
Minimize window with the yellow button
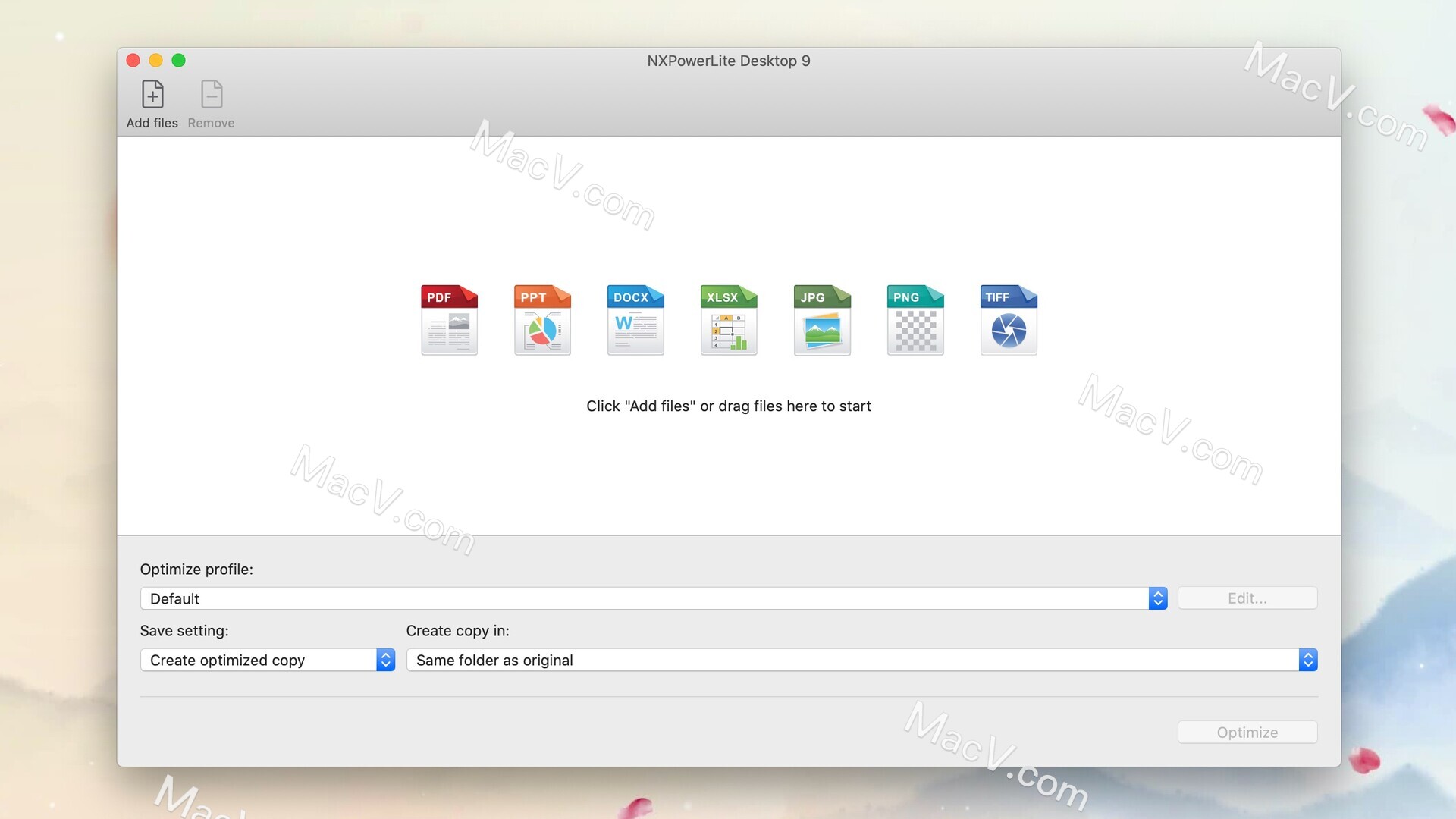coord(155,61)
